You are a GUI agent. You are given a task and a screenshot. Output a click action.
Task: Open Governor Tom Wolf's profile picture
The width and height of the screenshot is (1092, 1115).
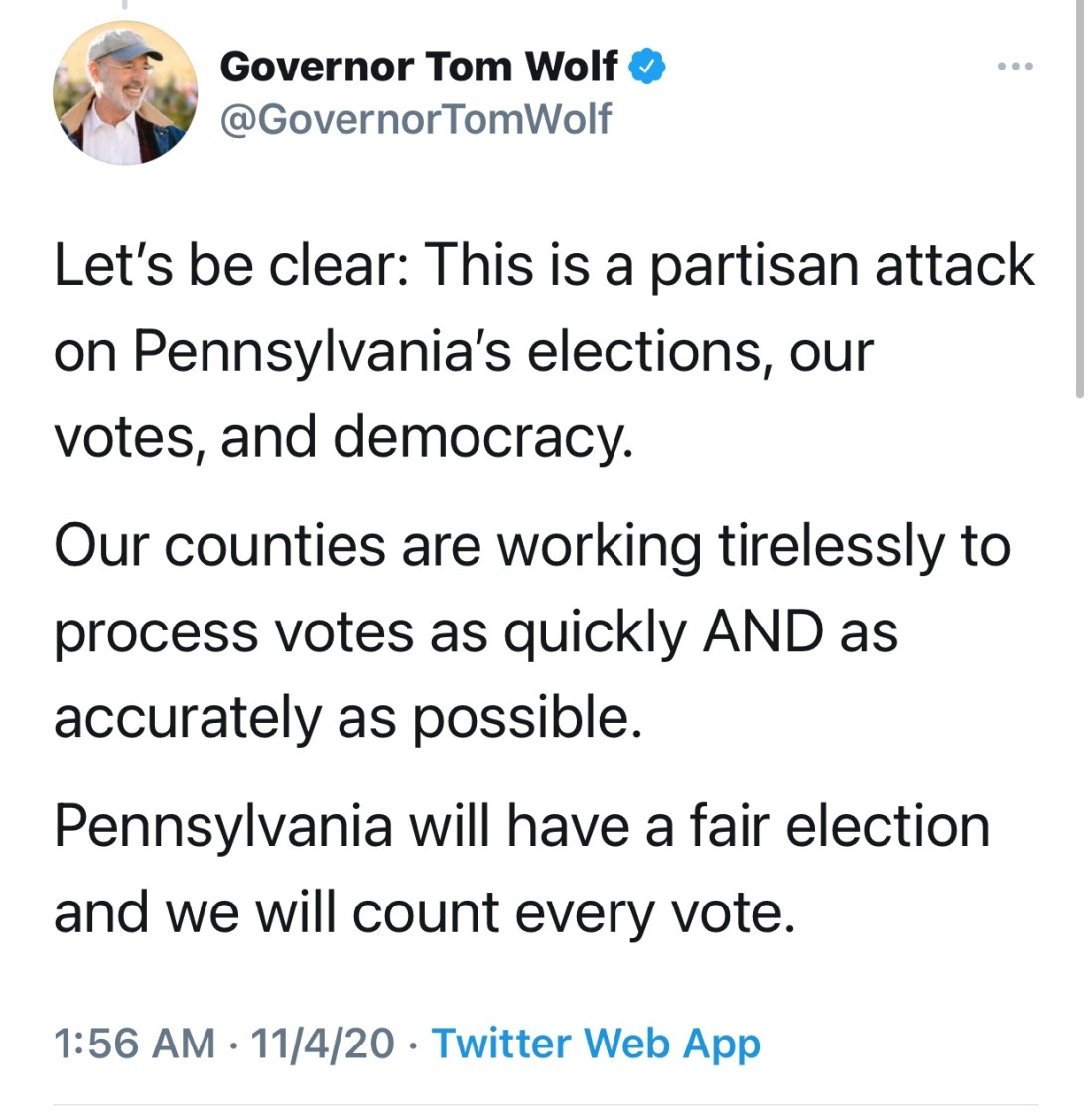click(125, 92)
